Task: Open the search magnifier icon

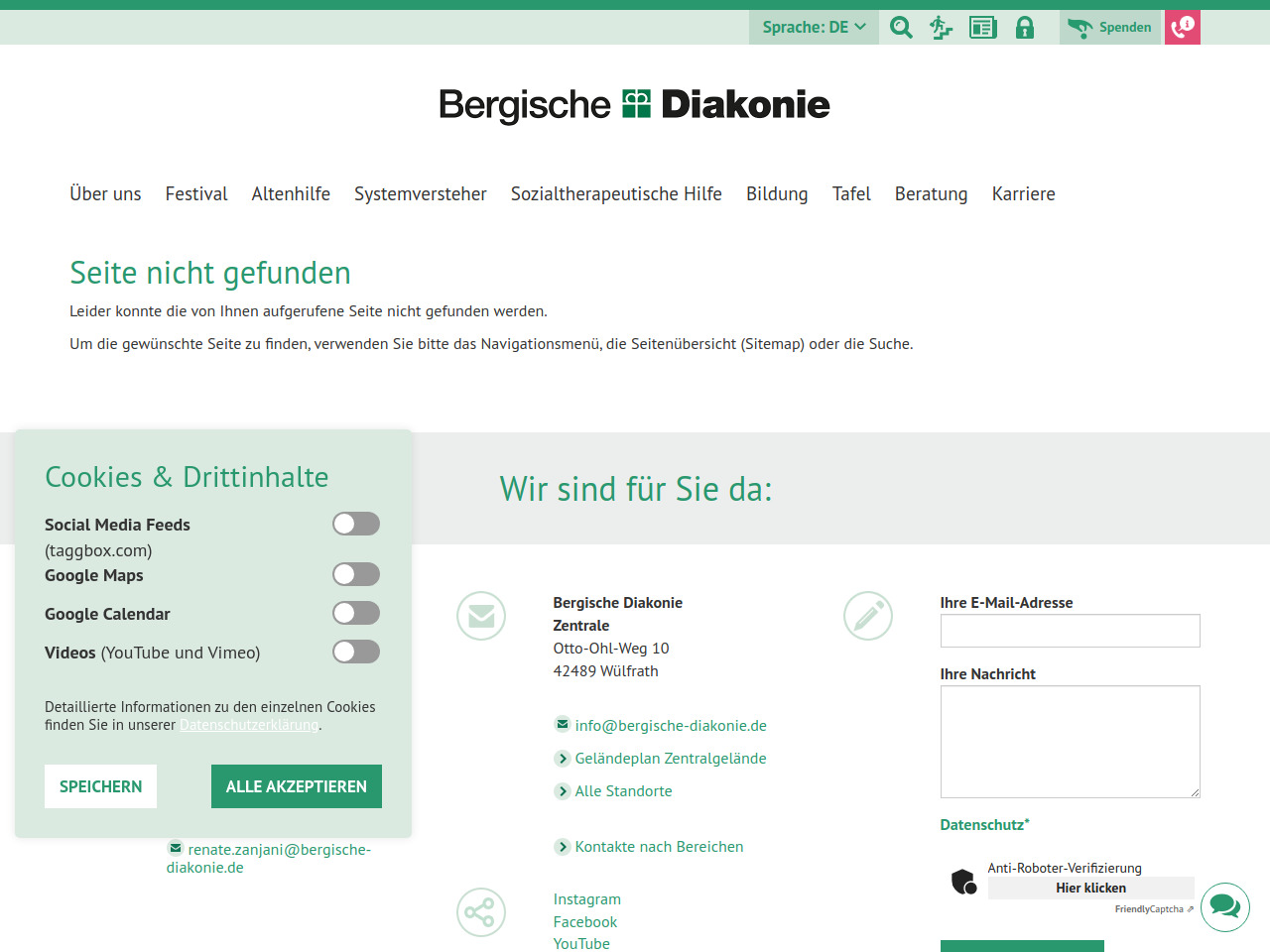Action: 901,28
